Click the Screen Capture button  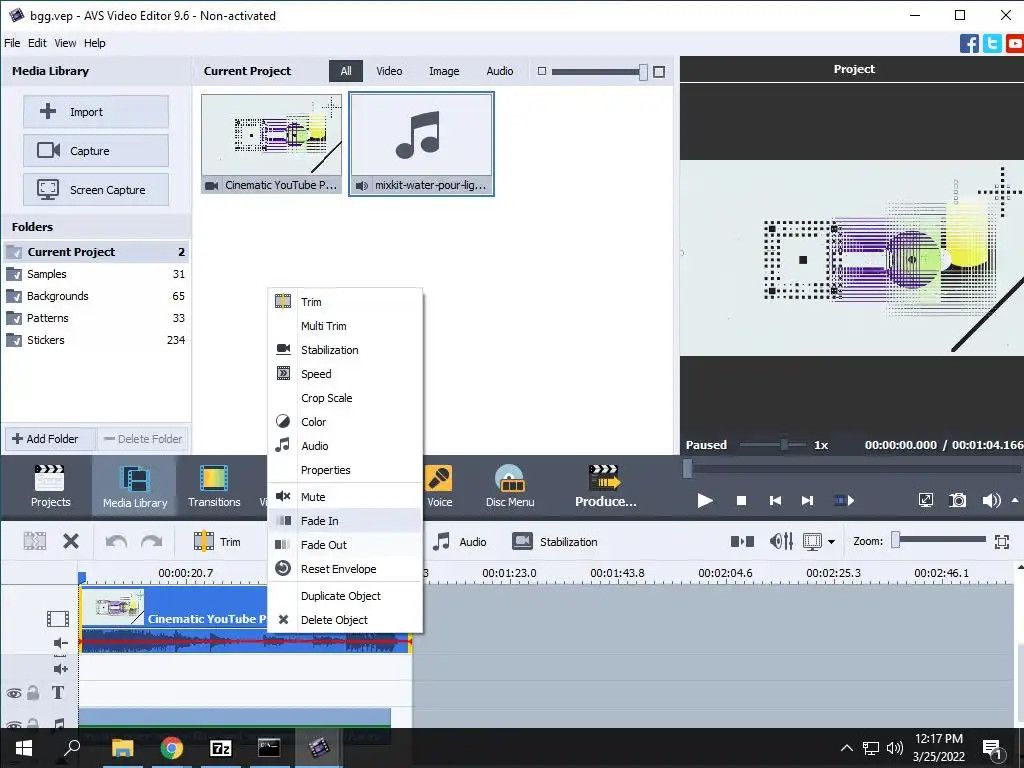[x=96, y=190]
